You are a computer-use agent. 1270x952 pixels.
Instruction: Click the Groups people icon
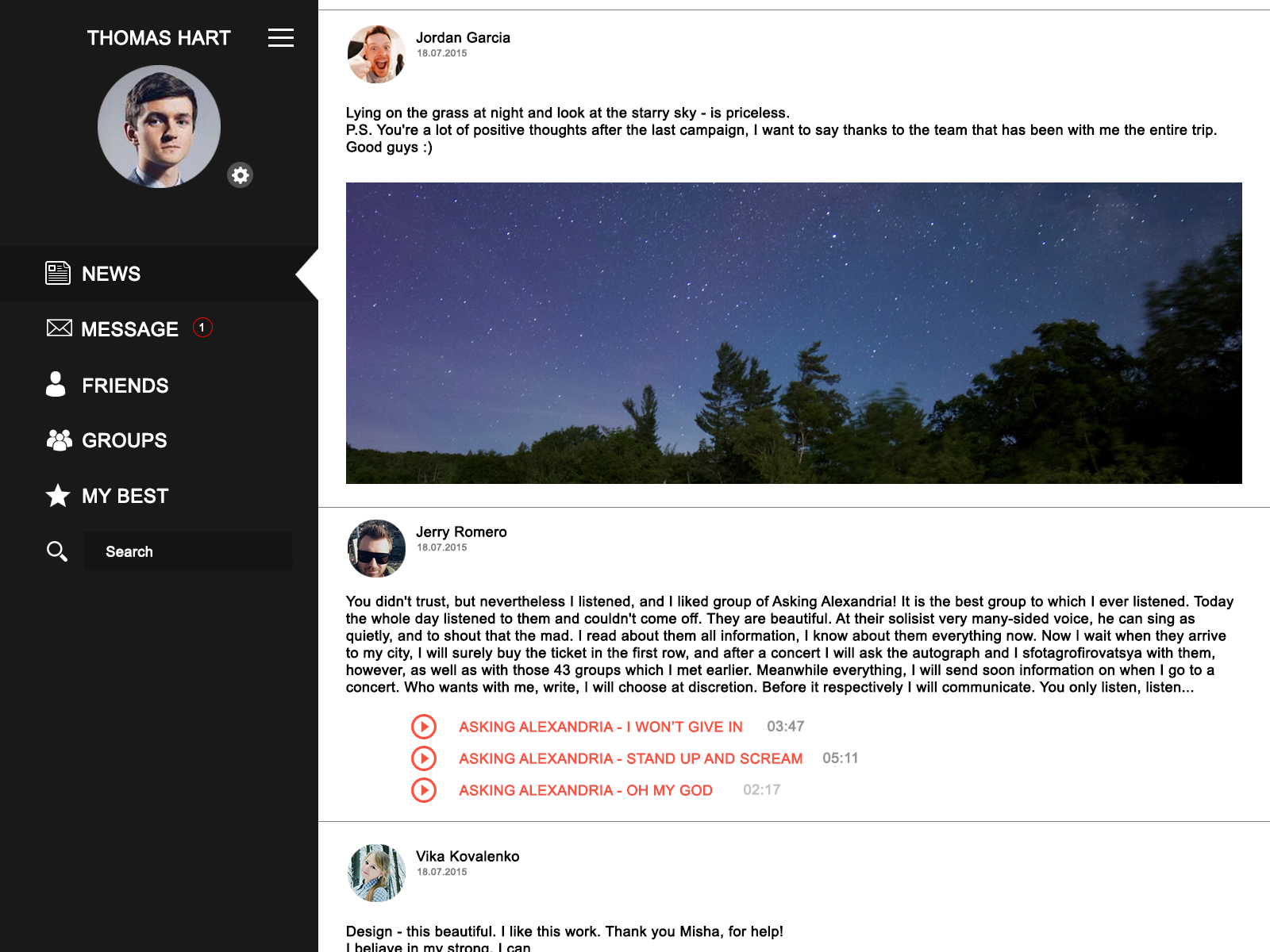[60, 440]
